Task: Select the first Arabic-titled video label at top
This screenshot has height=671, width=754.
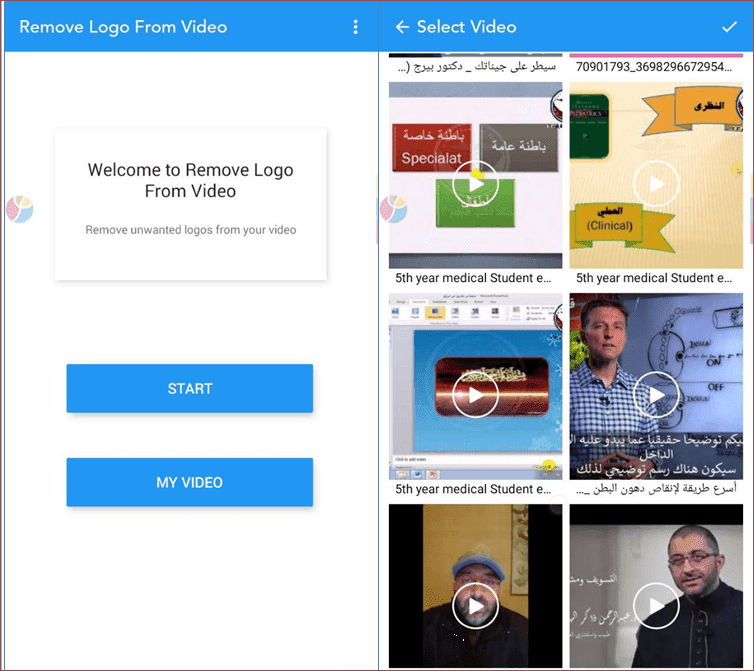Action: tap(475, 67)
